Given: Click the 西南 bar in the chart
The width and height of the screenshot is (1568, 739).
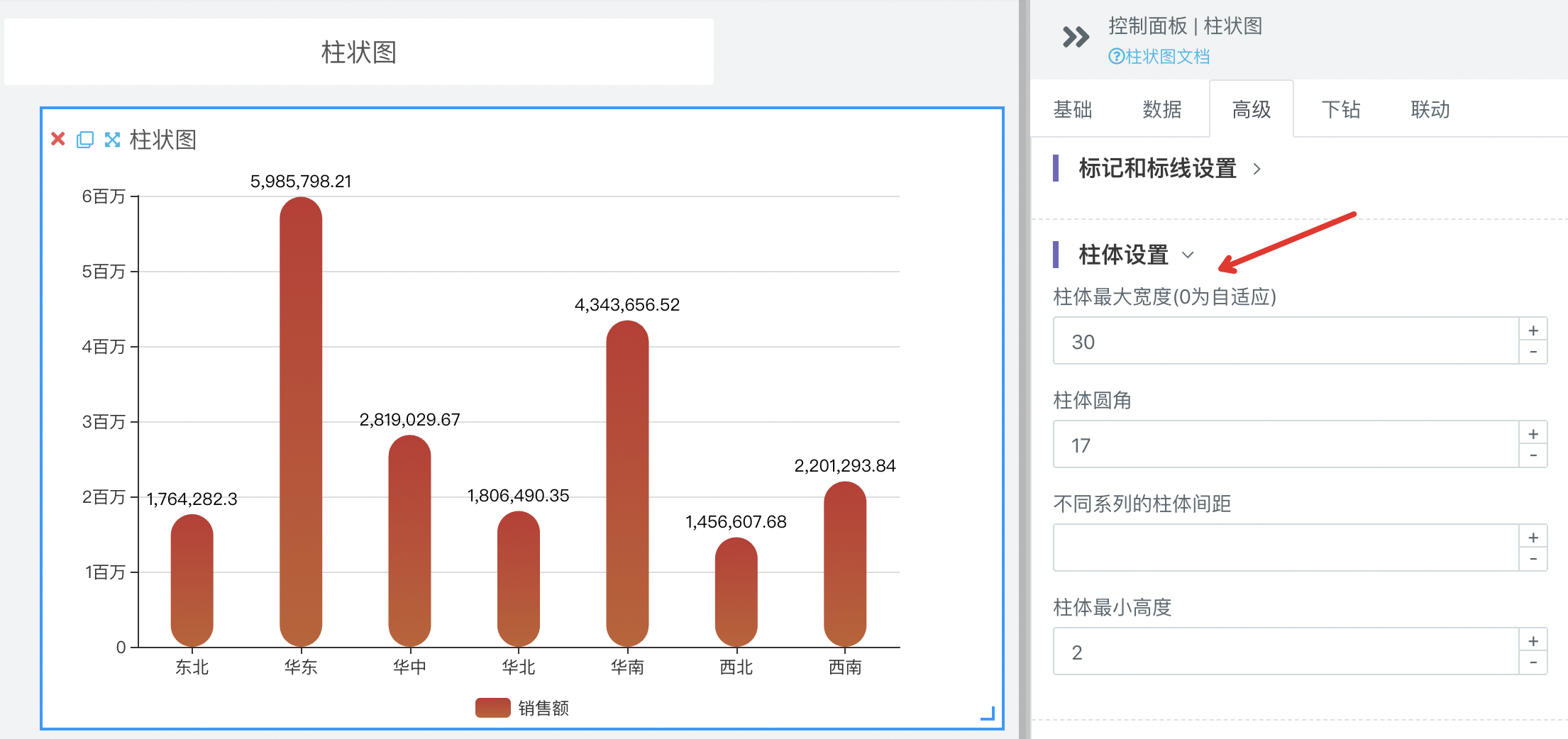Looking at the screenshot, I should [845, 565].
